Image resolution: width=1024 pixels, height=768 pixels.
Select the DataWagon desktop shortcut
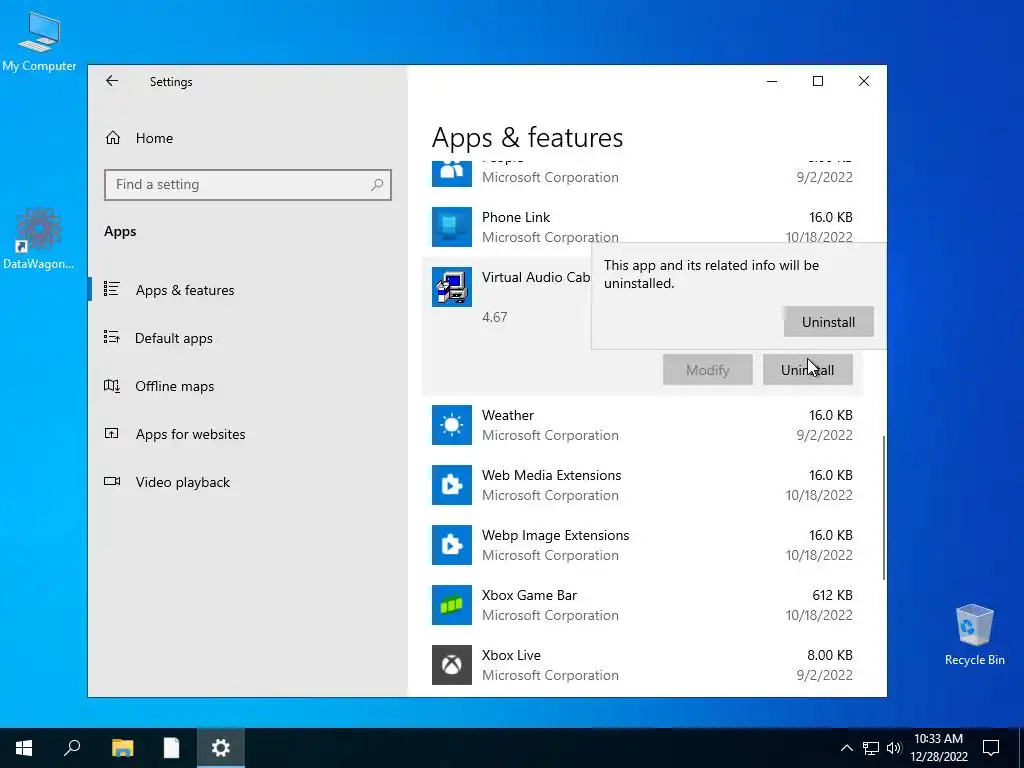[x=39, y=238]
